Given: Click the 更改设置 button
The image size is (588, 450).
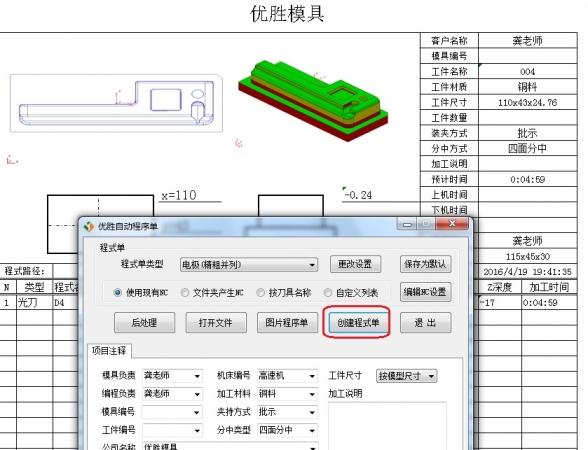Looking at the screenshot, I should 355,264.
